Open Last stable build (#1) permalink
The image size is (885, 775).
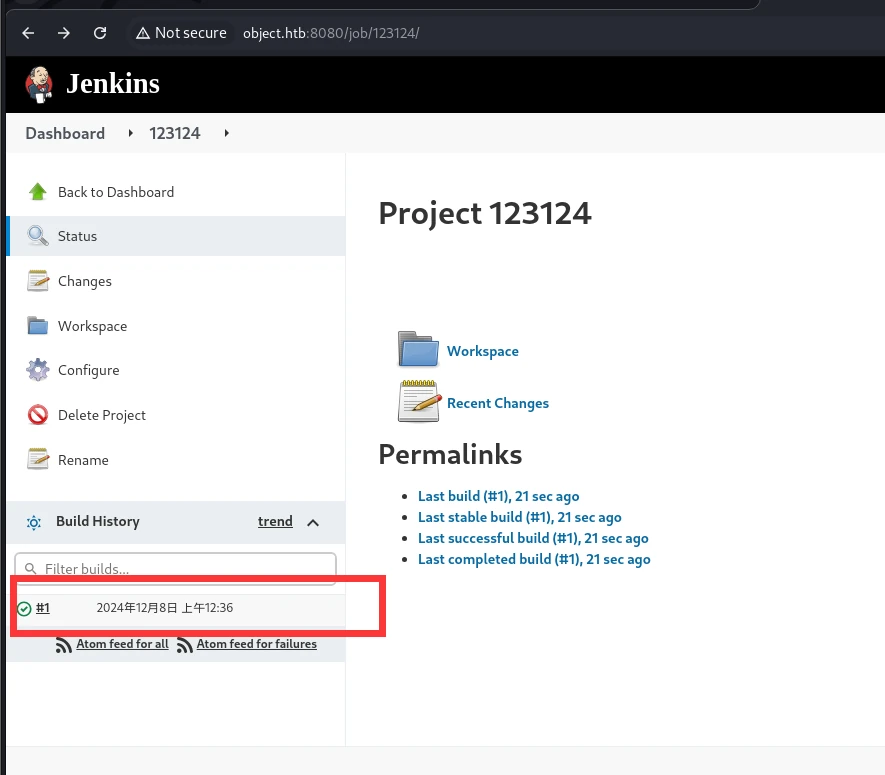tap(520, 517)
